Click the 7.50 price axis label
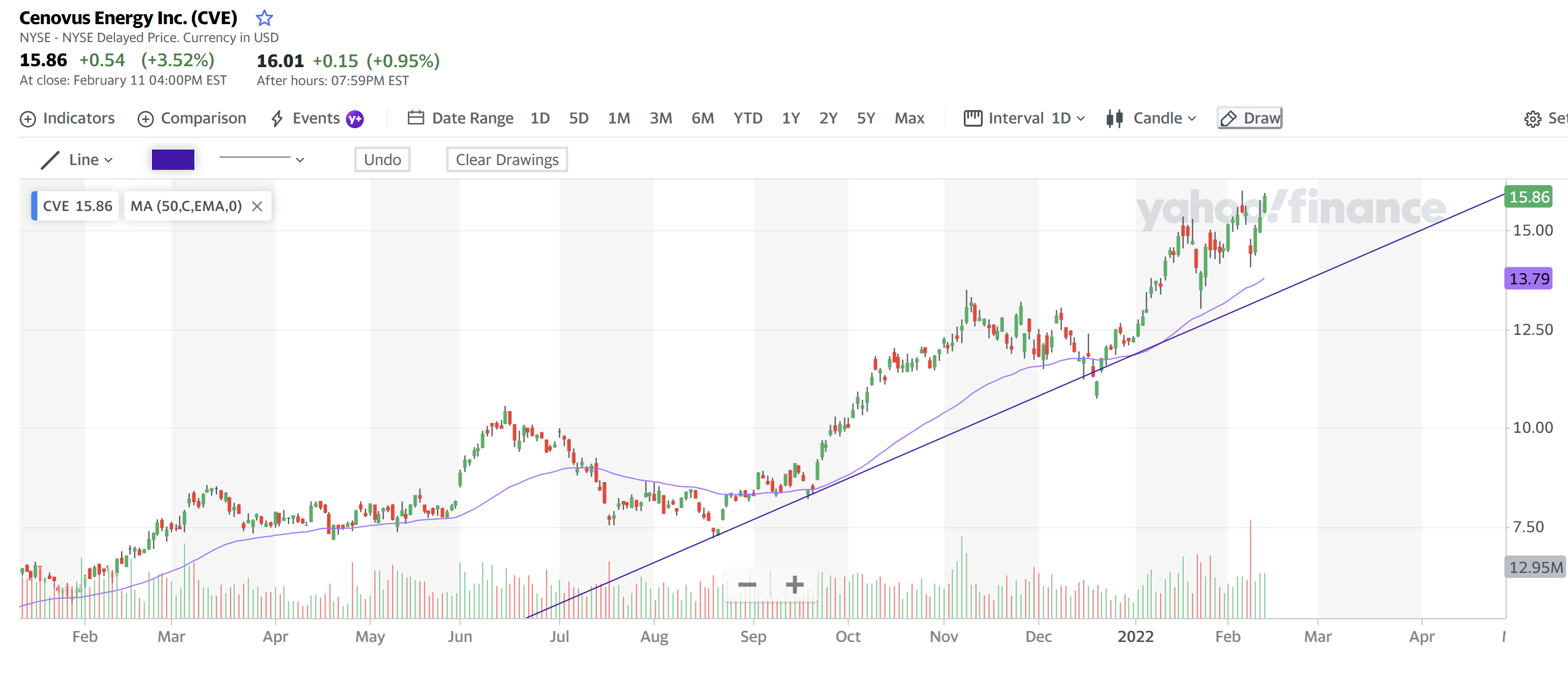The image size is (1568, 676). point(1528,527)
